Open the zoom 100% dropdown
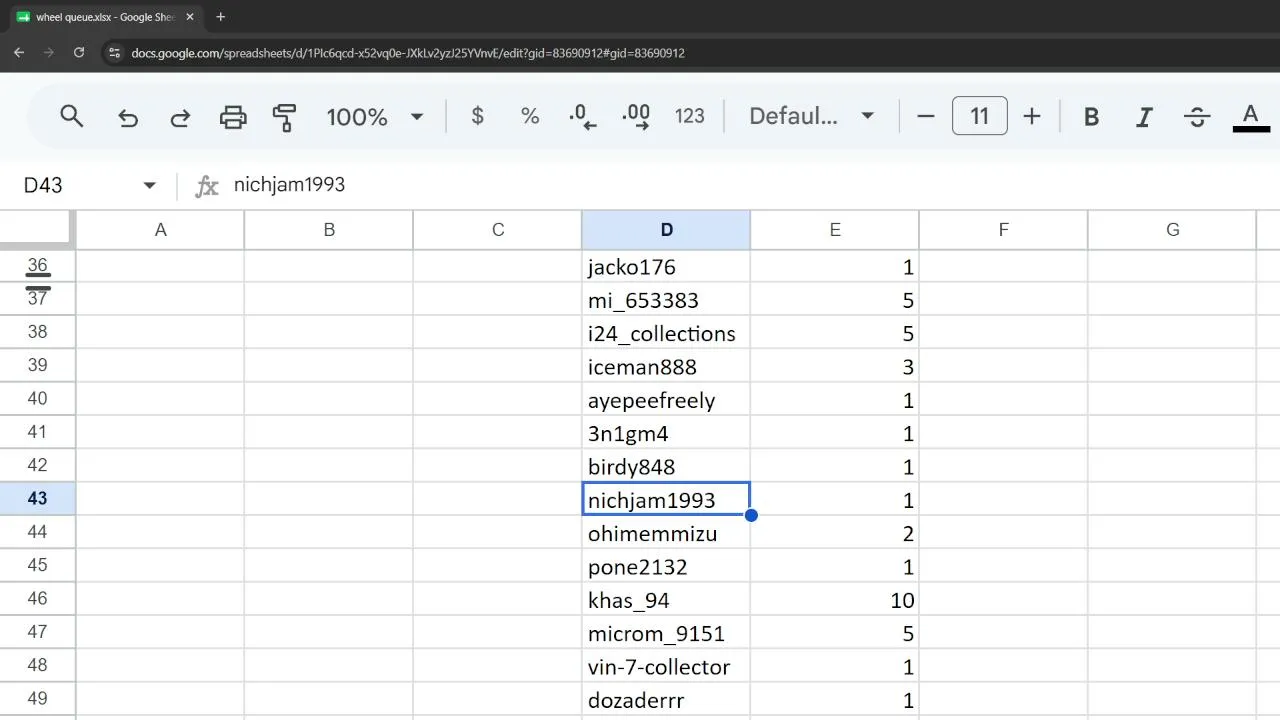1280x720 pixels. (x=375, y=116)
